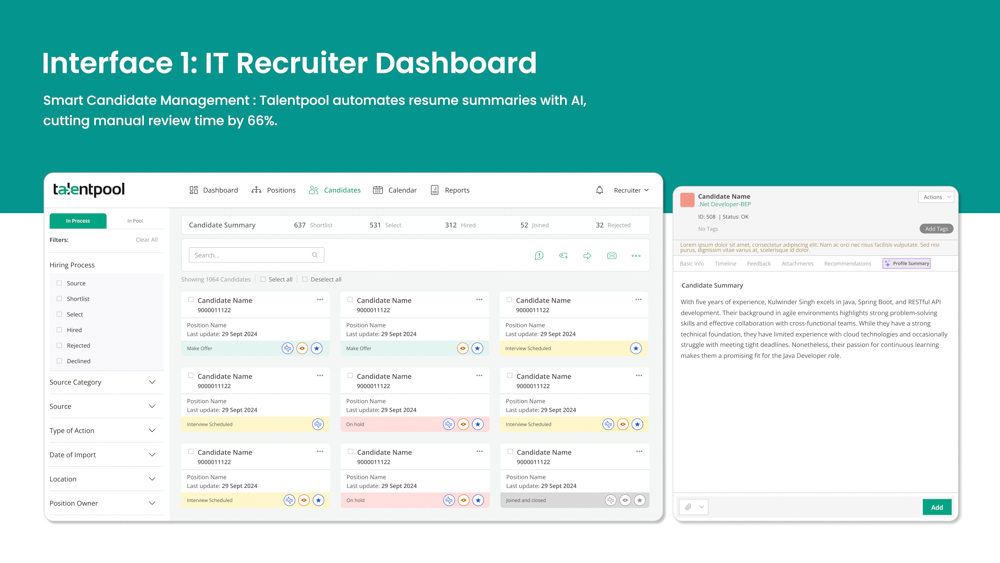This screenshot has width=1000, height=563.
Task: Click the notification bell icon
Action: [599, 190]
